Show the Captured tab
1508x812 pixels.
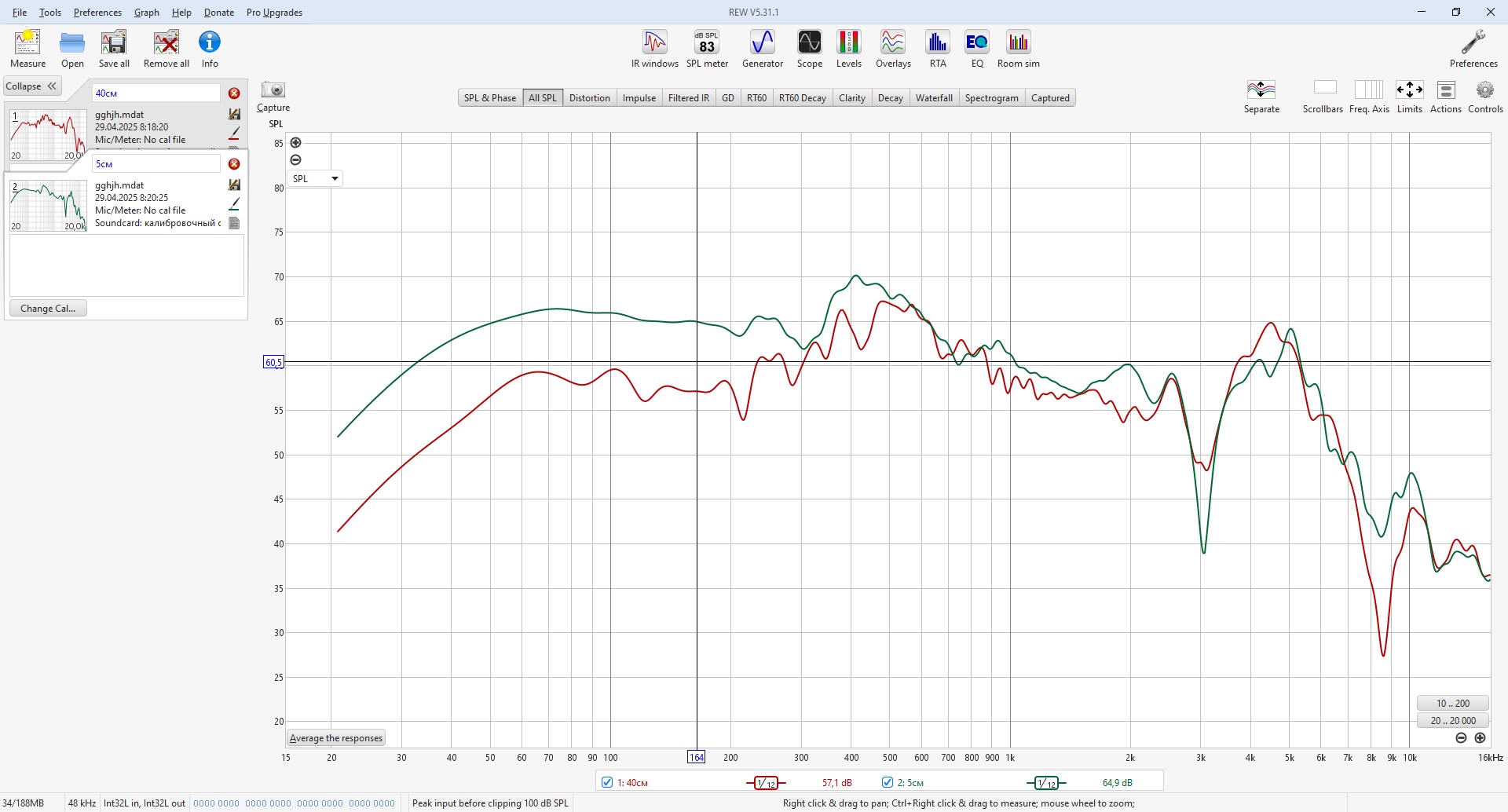point(1050,98)
